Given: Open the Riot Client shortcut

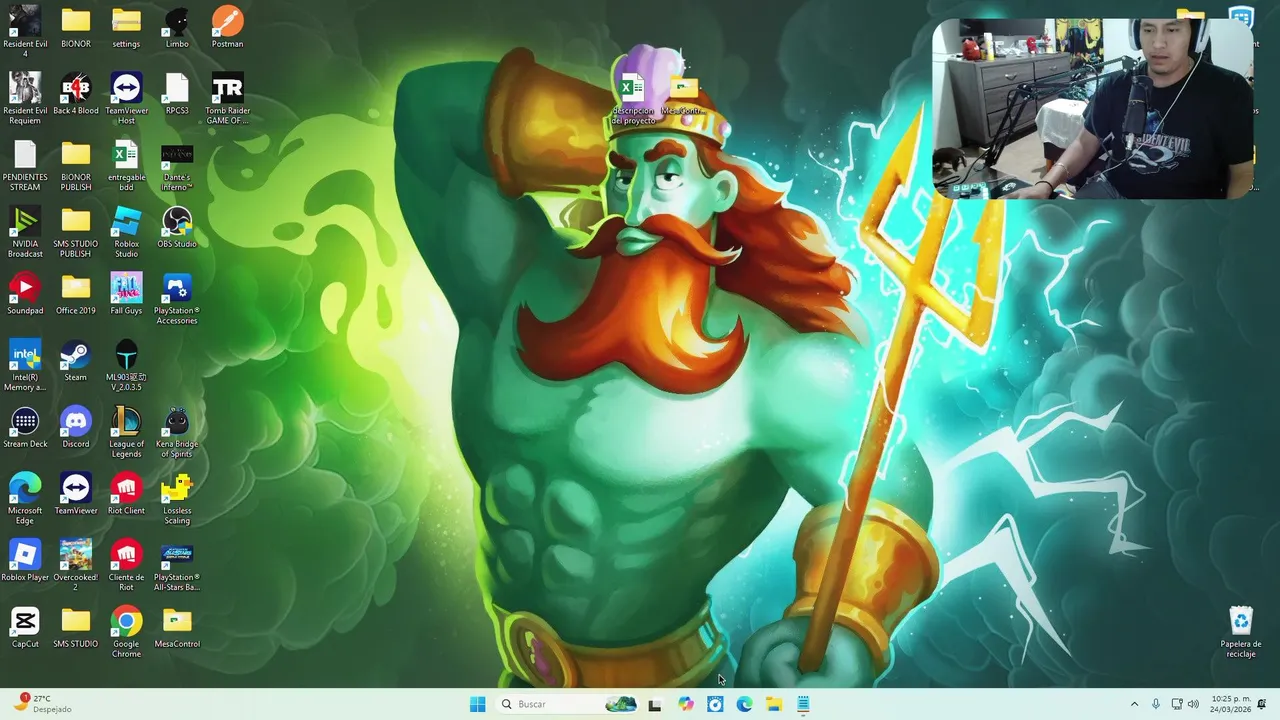Looking at the screenshot, I should pos(126,494).
